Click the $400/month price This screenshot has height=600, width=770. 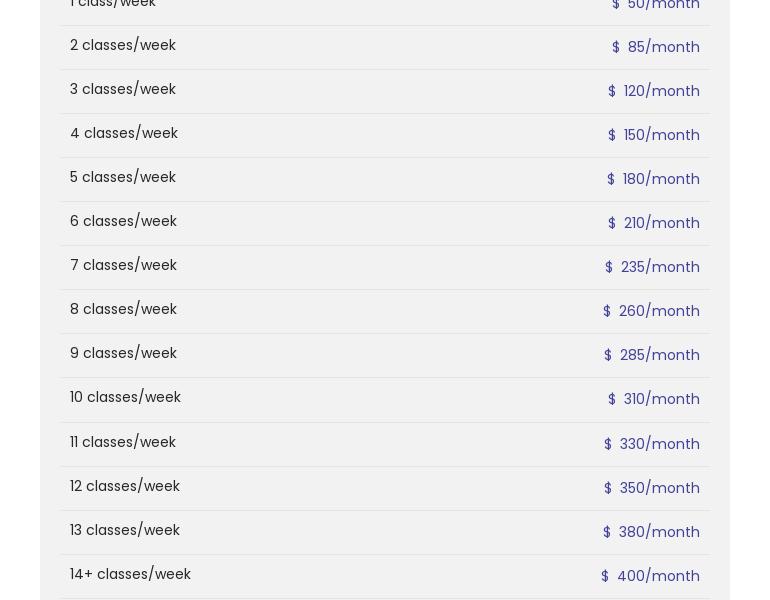click(x=650, y=576)
